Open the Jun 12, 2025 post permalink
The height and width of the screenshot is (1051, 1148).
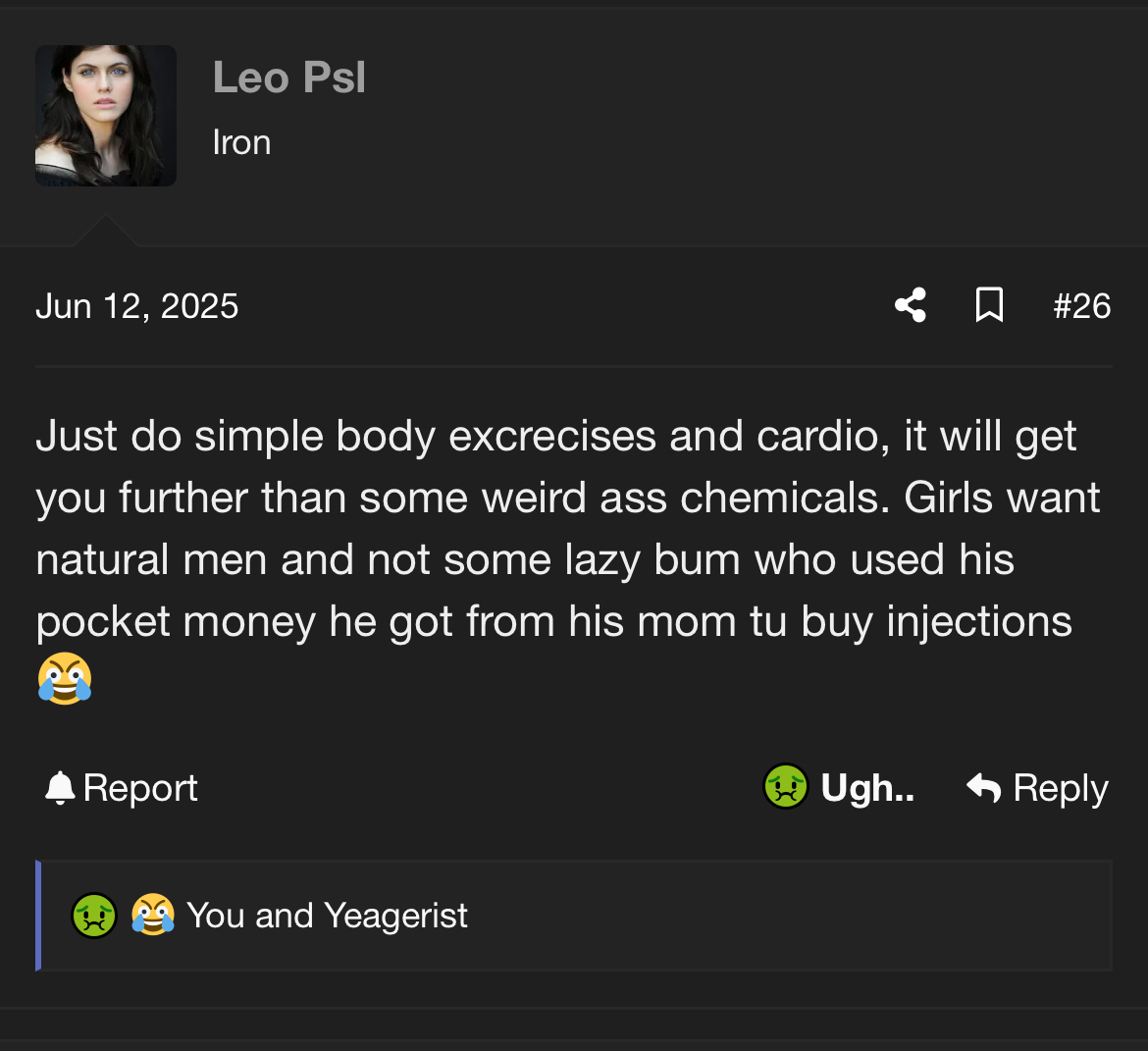coord(137,306)
